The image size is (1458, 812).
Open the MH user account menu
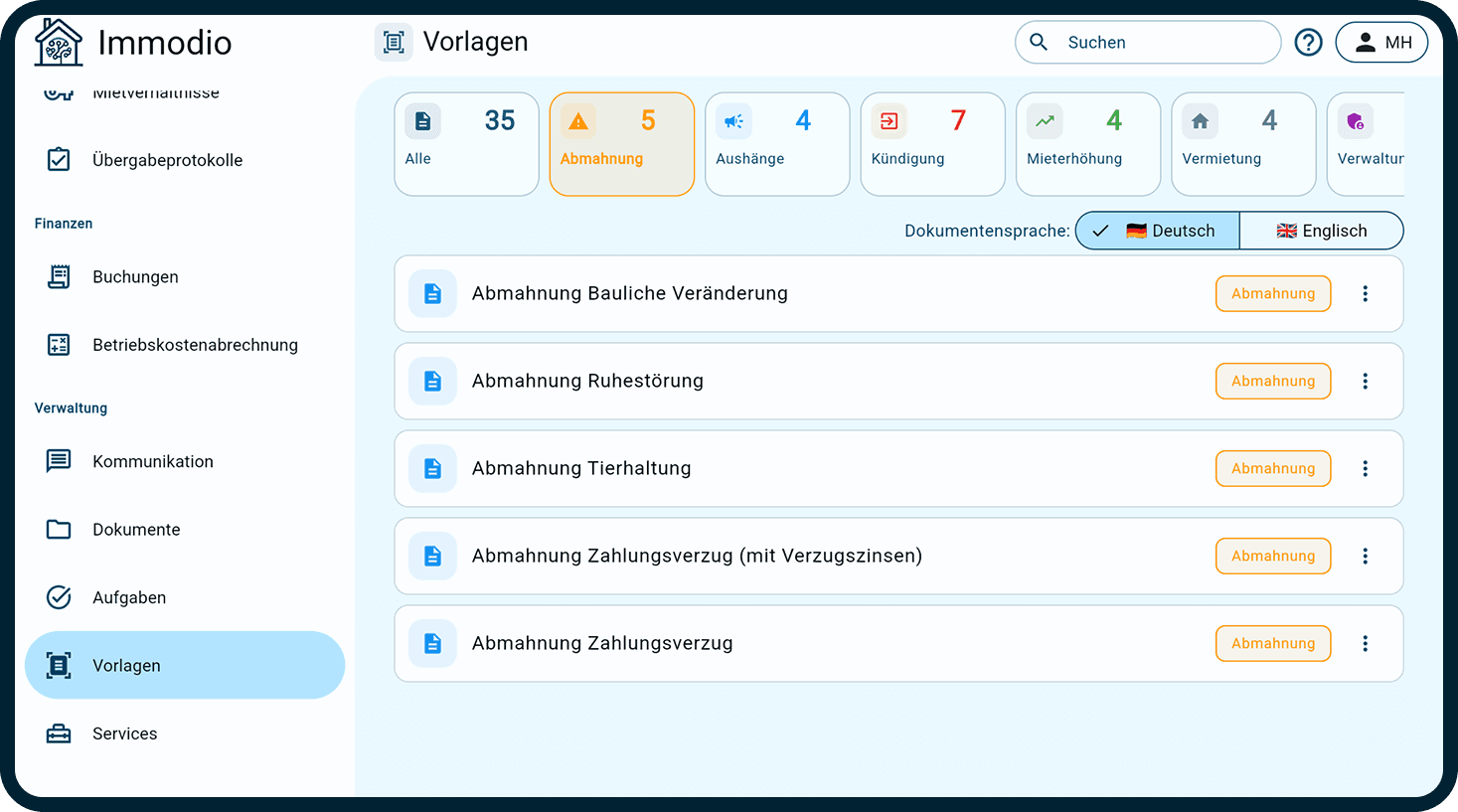[1381, 43]
